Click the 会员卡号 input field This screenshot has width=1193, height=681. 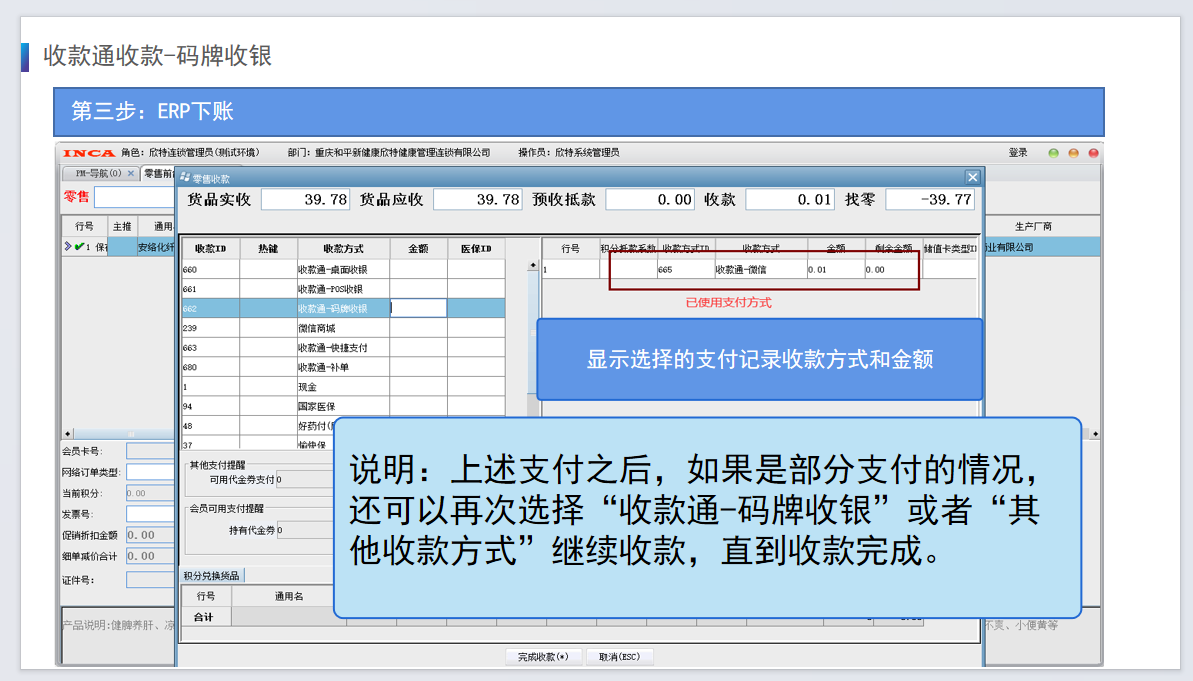pyautogui.click(x=150, y=451)
